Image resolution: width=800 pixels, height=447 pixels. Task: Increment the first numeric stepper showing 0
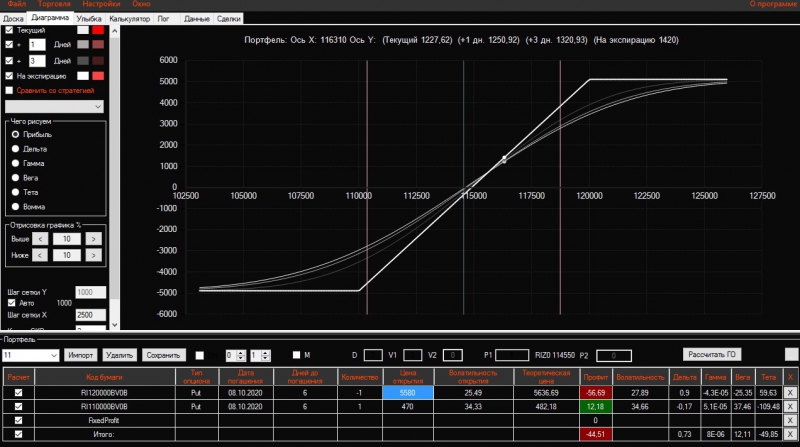point(241,353)
